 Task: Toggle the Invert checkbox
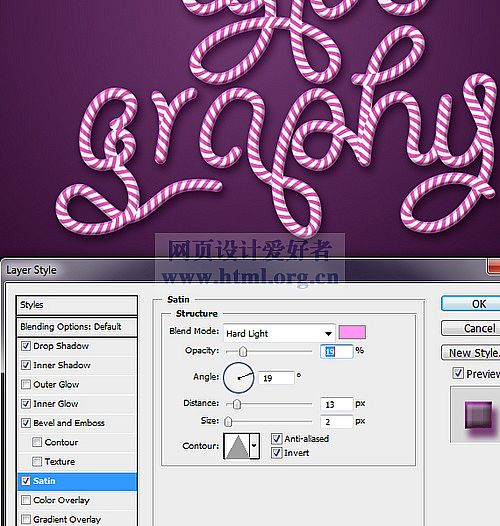276,453
